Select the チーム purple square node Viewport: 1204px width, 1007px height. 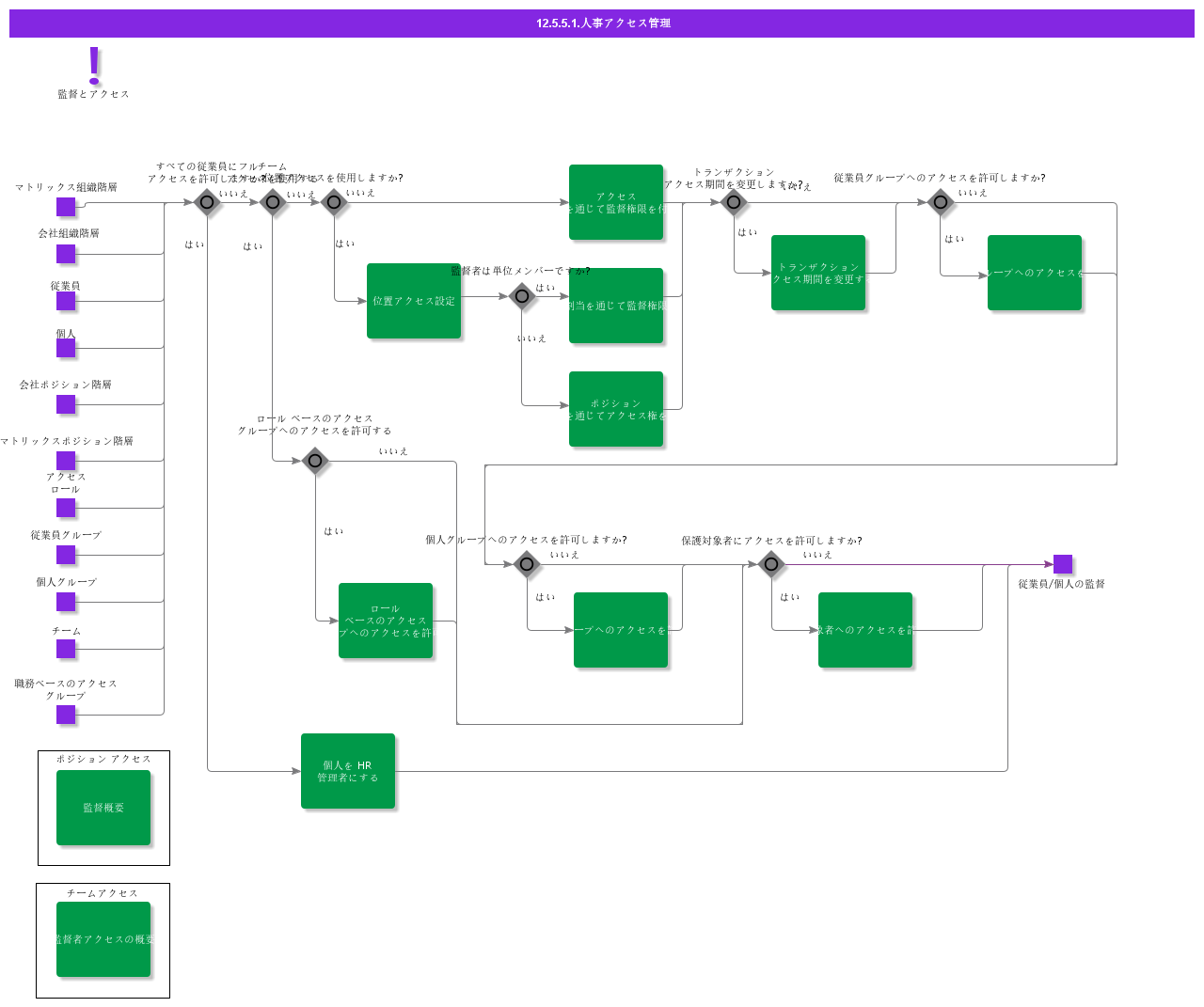(66, 649)
